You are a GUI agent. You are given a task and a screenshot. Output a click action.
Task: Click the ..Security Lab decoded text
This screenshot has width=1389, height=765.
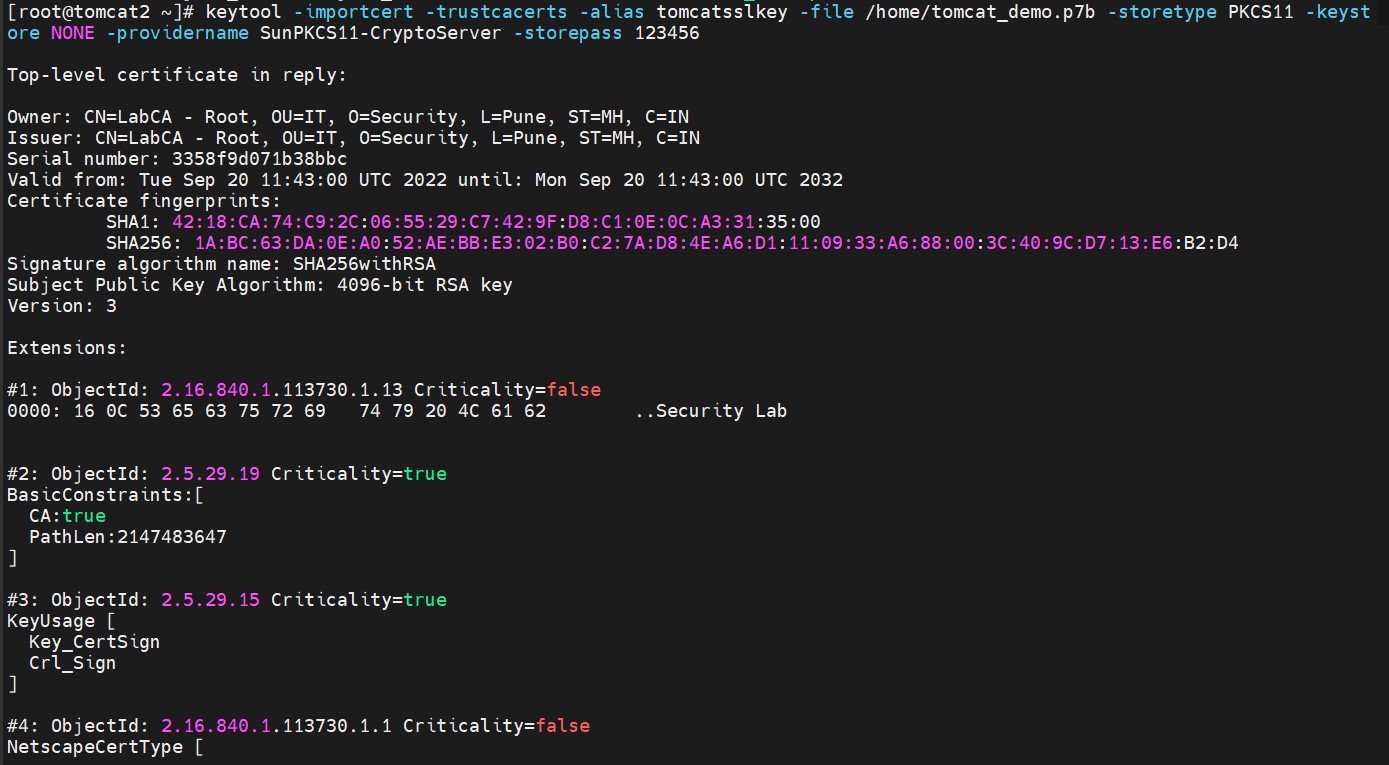(711, 411)
